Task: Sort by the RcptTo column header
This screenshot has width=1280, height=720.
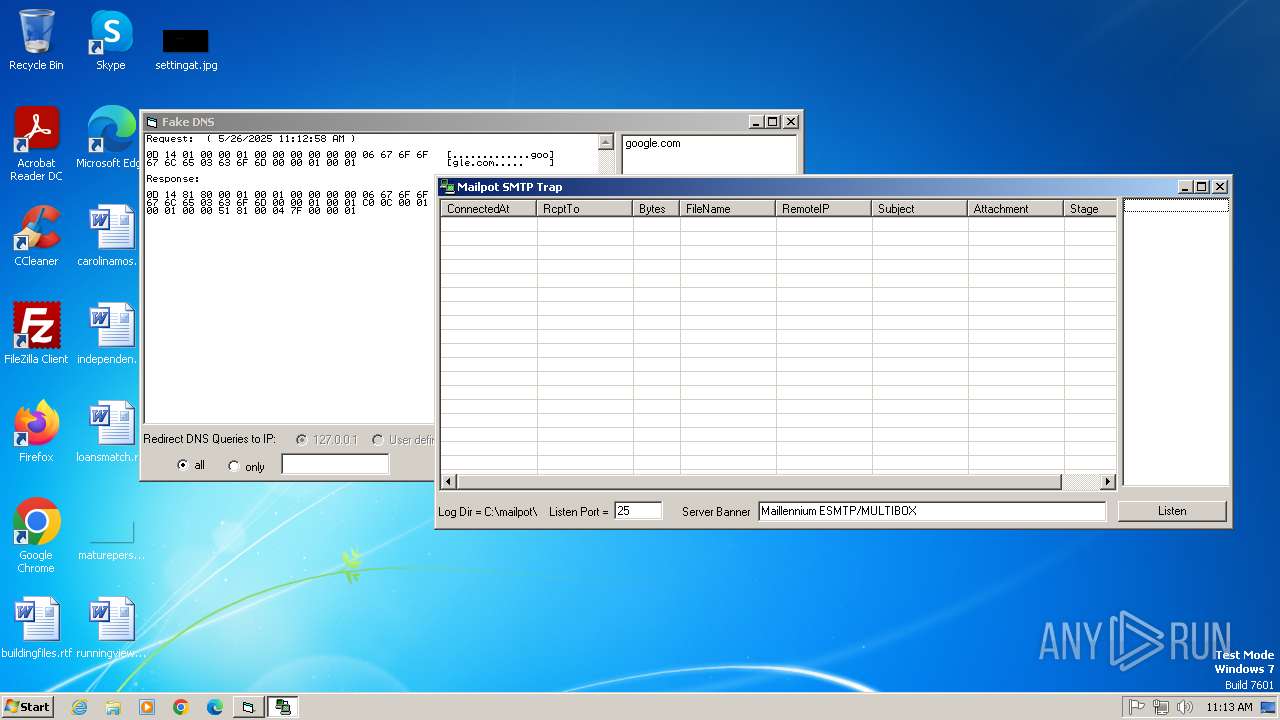Action: 585,208
